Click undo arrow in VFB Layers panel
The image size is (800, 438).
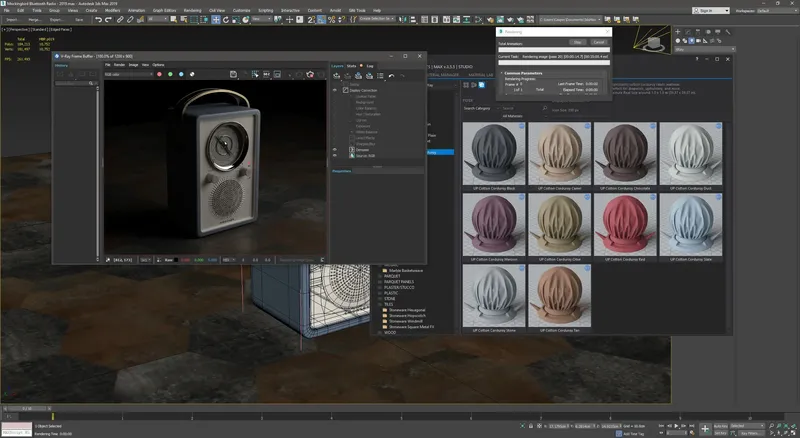tap(391, 75)
